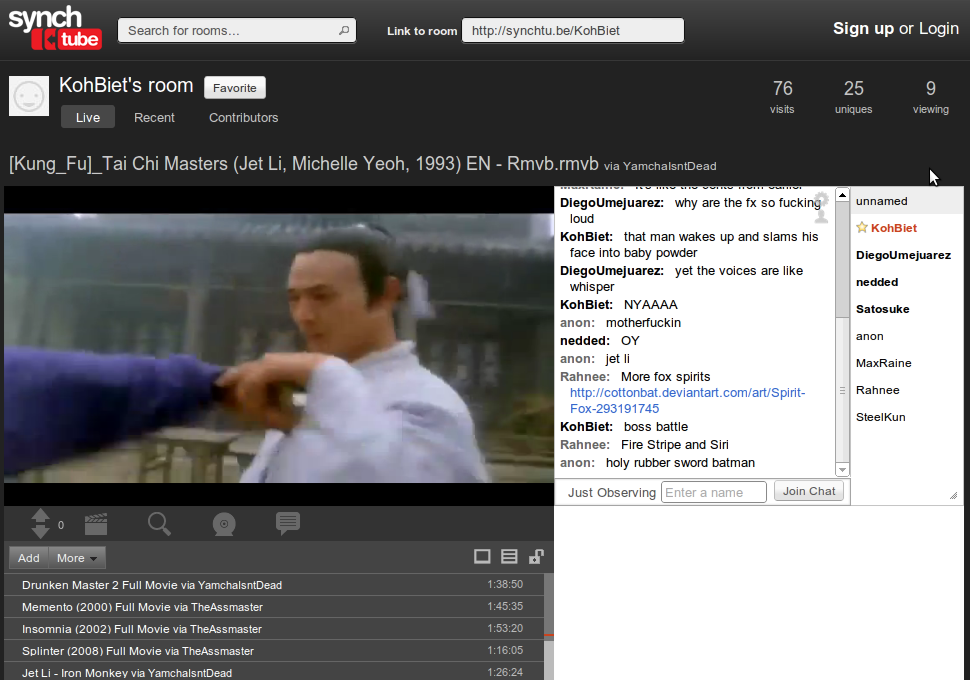The height and width of the screenshot is (680, 970).
Task: Open the cottonbat deviantart Spirit-Fox link
Action: coord(687,400)
